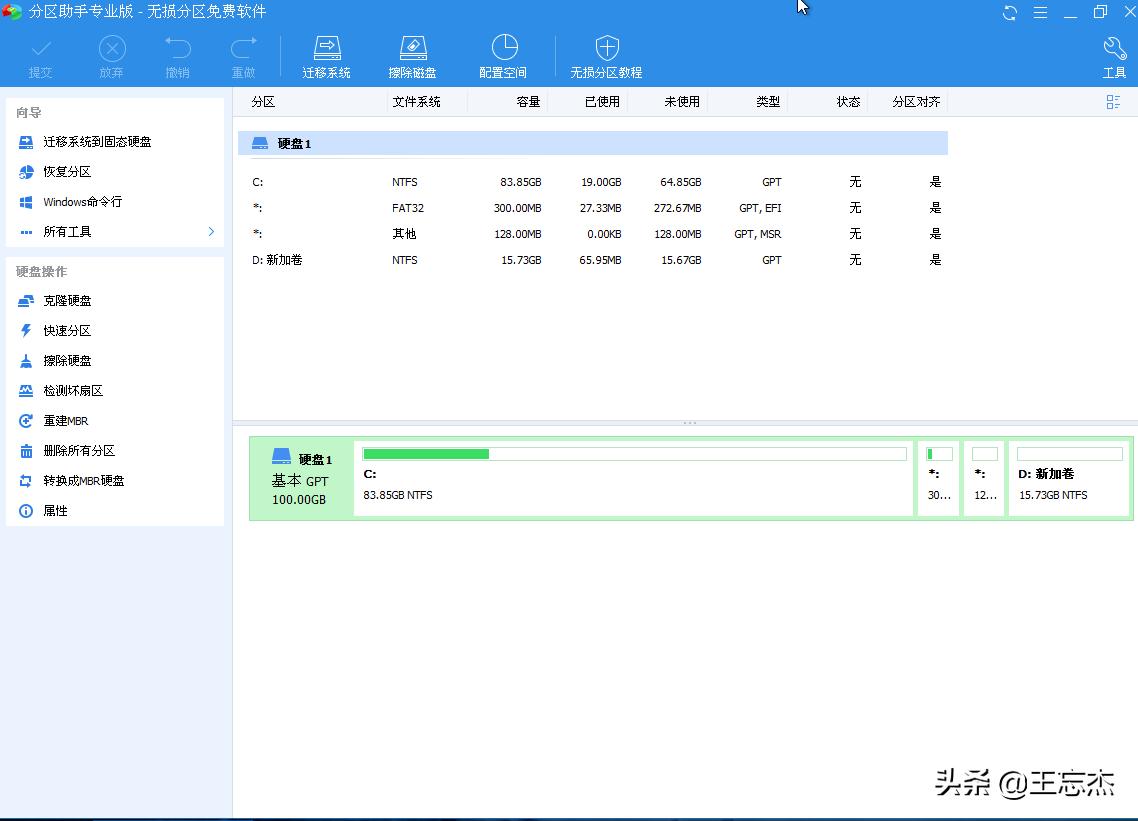Image resolution: width=1138 pixels, height=821 pixels.
Task: Select 克隆硬盘 in disk operations
Action: tap(67, 301)
